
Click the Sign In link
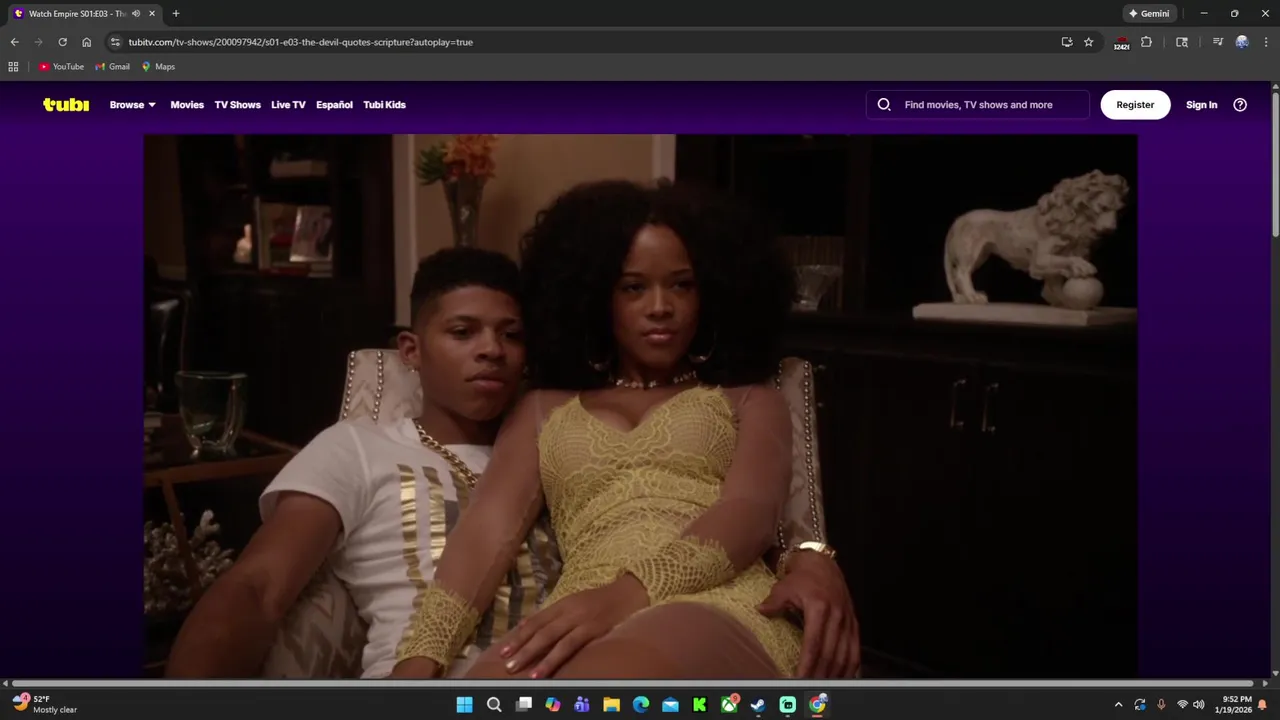click(x=1201, y=105)
